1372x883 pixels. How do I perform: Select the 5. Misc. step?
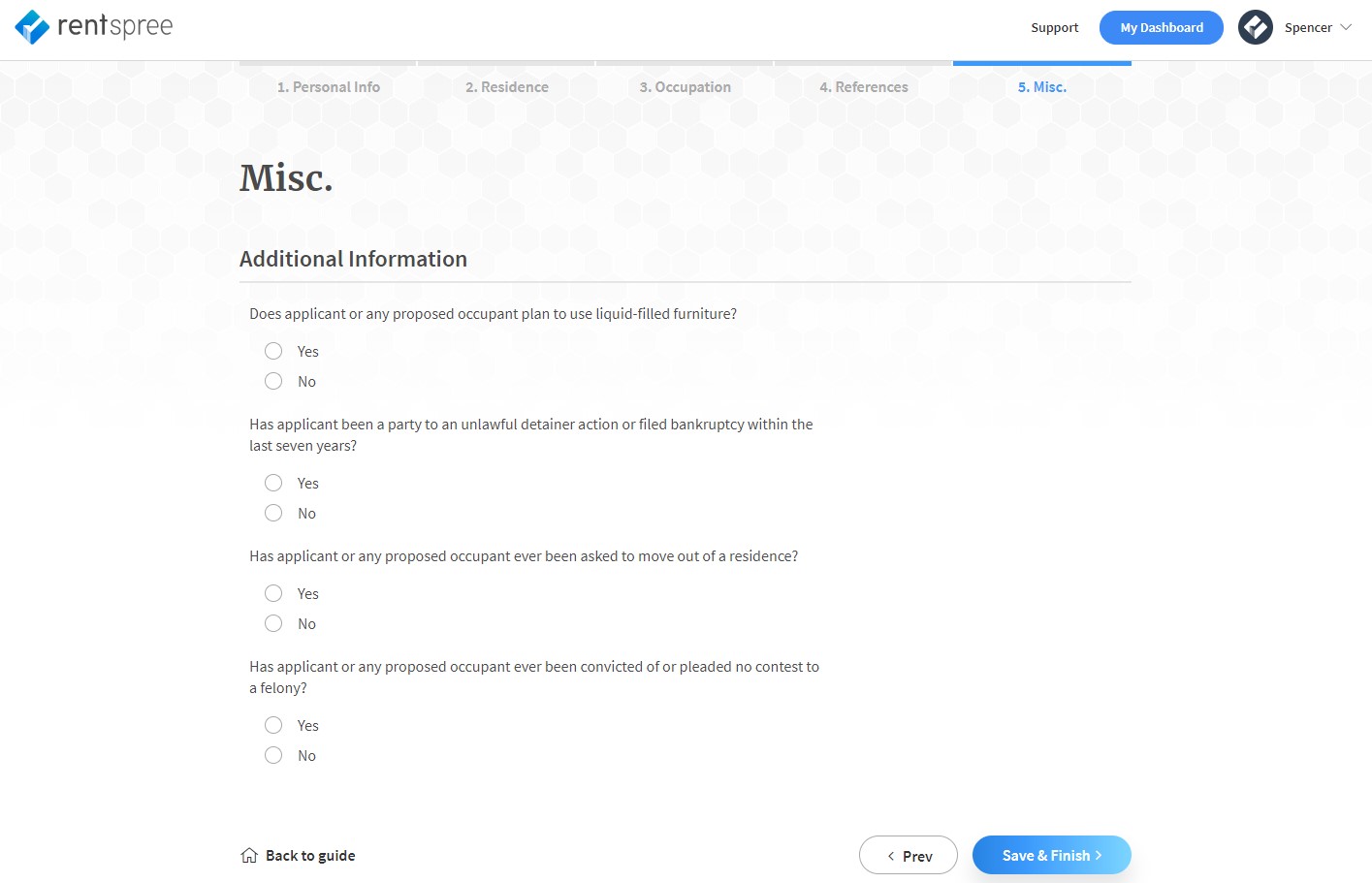(1042, 86)
